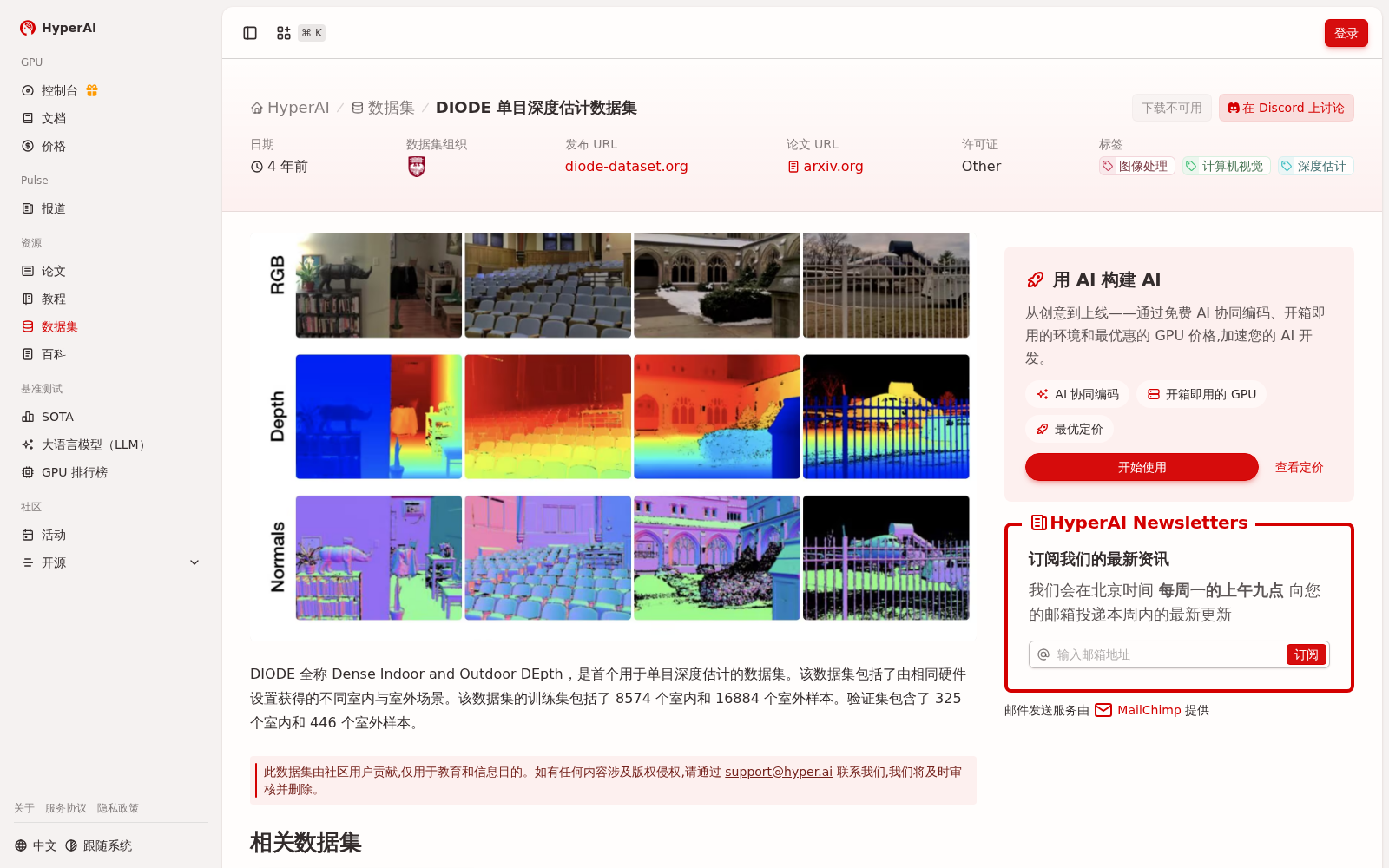1389x868 pixels.
Task: Click the 数据集 breadcrumb link
Action: 383,108
